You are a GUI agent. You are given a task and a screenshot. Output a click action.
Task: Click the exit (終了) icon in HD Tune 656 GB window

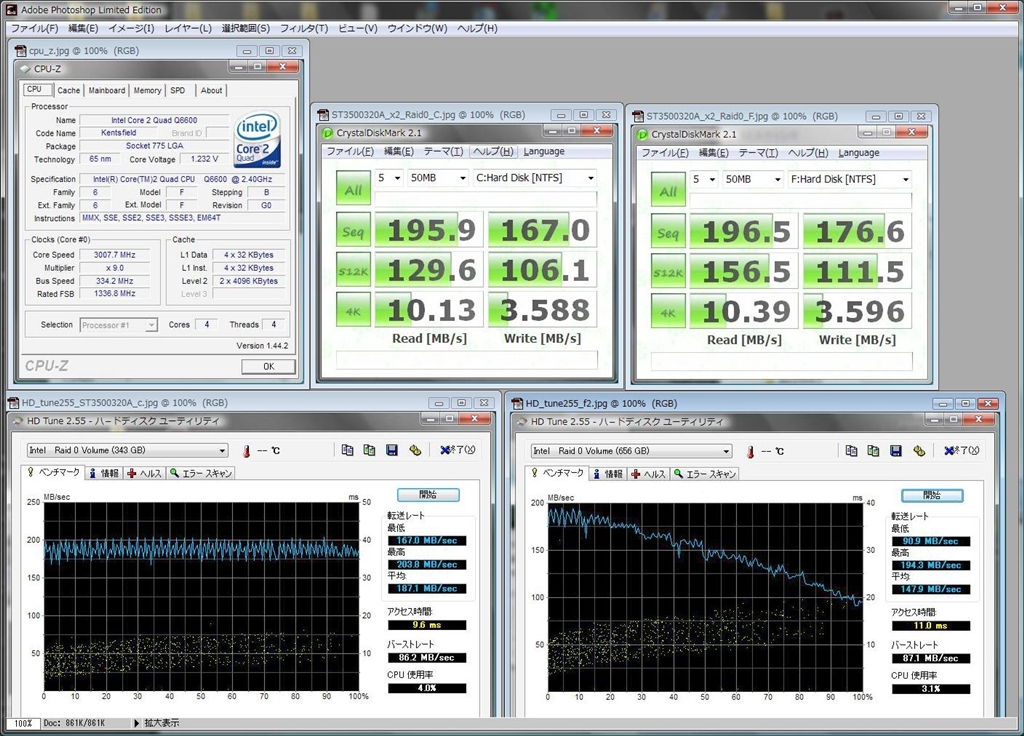[964, 451]
